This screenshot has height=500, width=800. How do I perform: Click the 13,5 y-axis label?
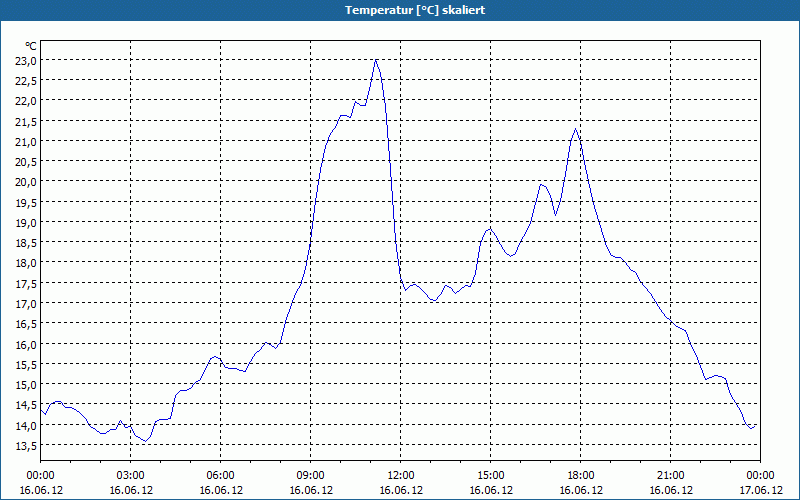click(27, 446)
